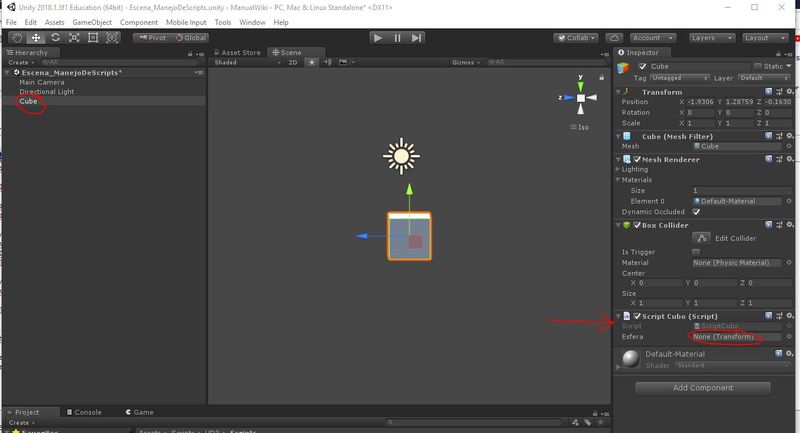Open the Collab dropdown

coord(576,38)
